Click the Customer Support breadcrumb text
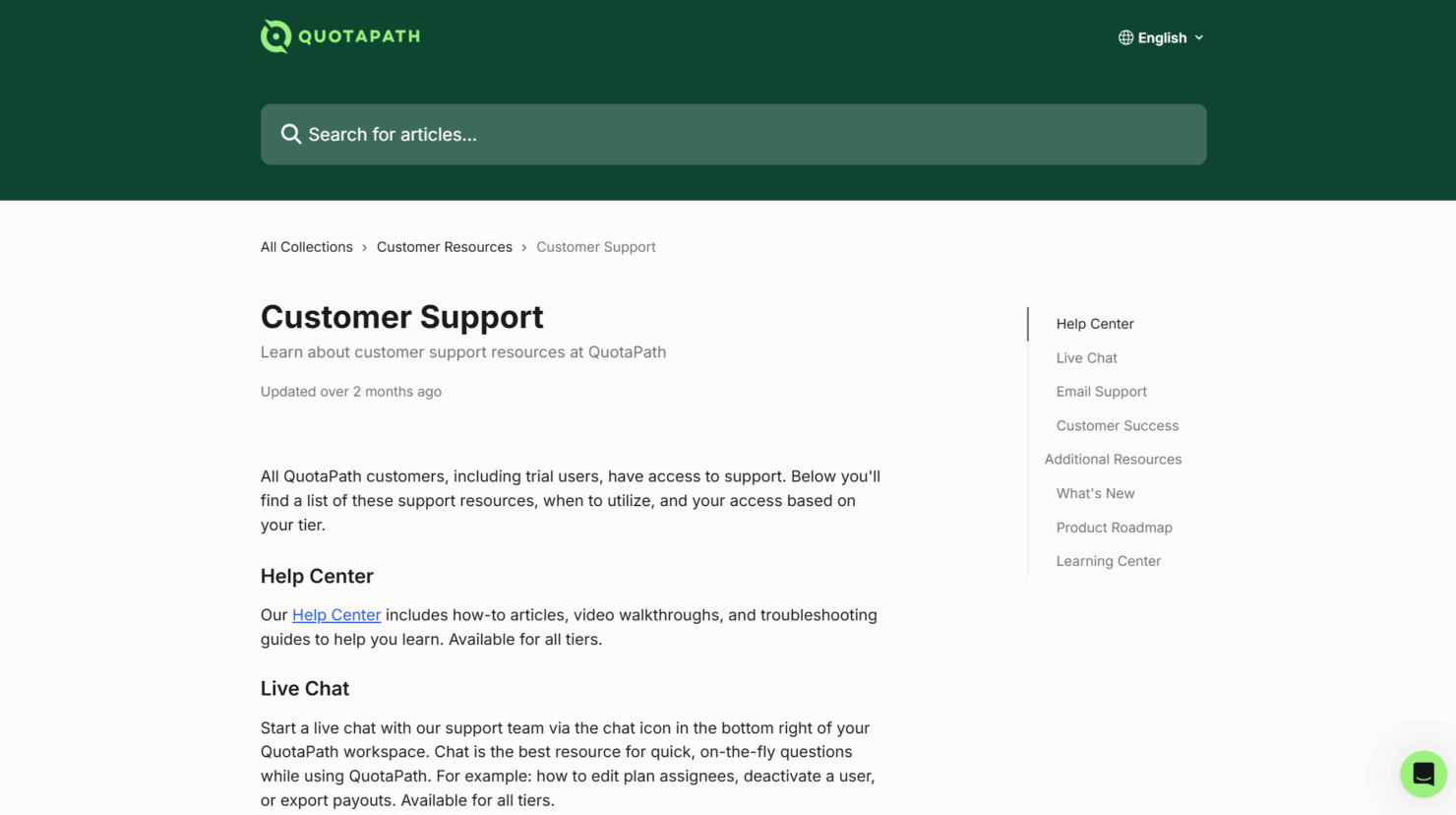Viewport: 1456px width, 815px height. point(595,247)
